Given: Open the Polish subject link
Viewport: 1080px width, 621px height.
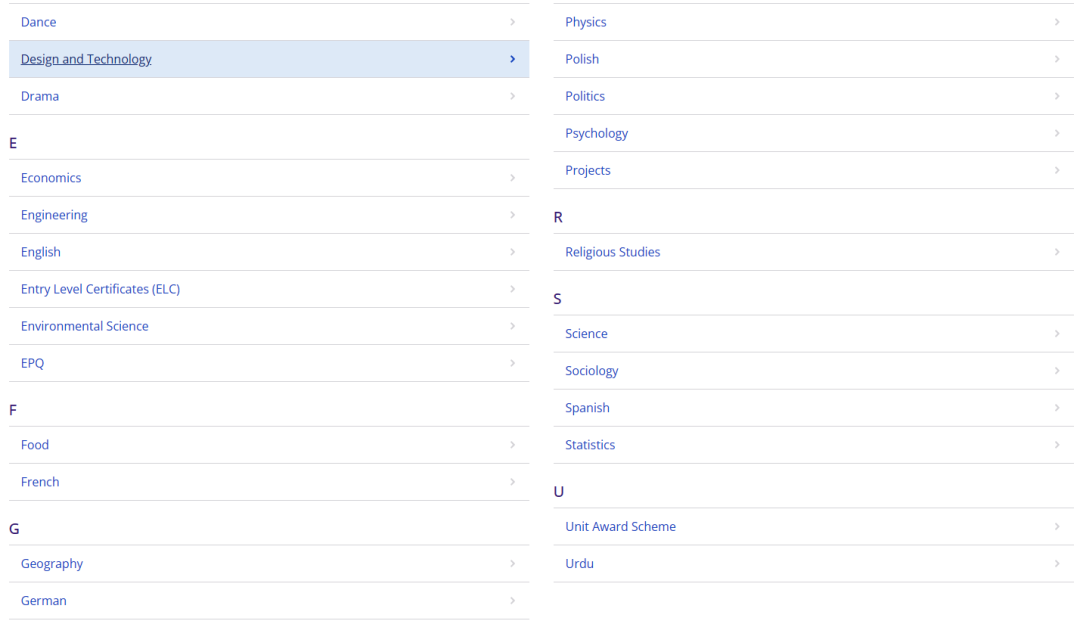Looking at the screenshot, I should pos(582,59).
